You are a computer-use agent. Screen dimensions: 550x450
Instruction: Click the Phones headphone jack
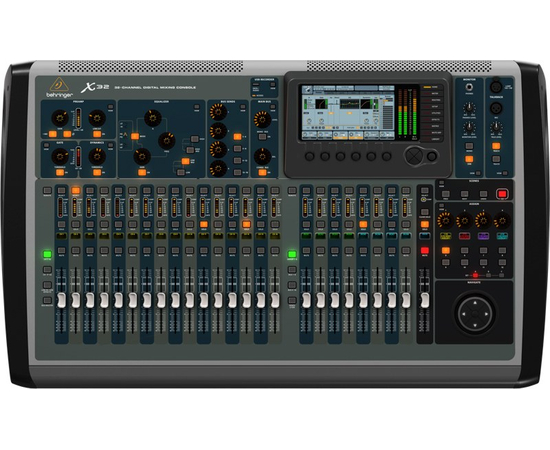(469, 87)
